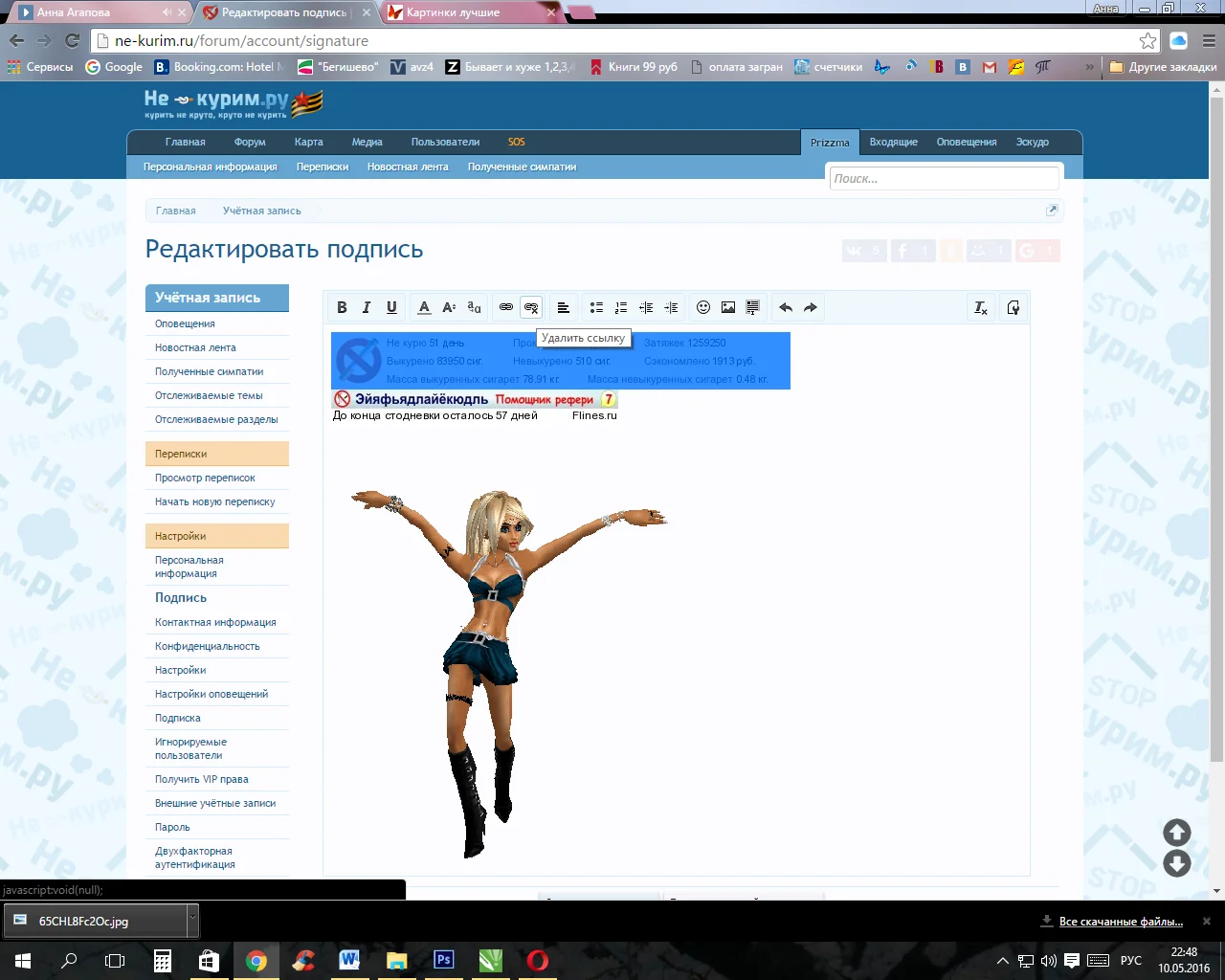Insert a link with the chain icon
Image resolution: width=1225 pixels, height=980 pixels.
[x=506, y=307]
